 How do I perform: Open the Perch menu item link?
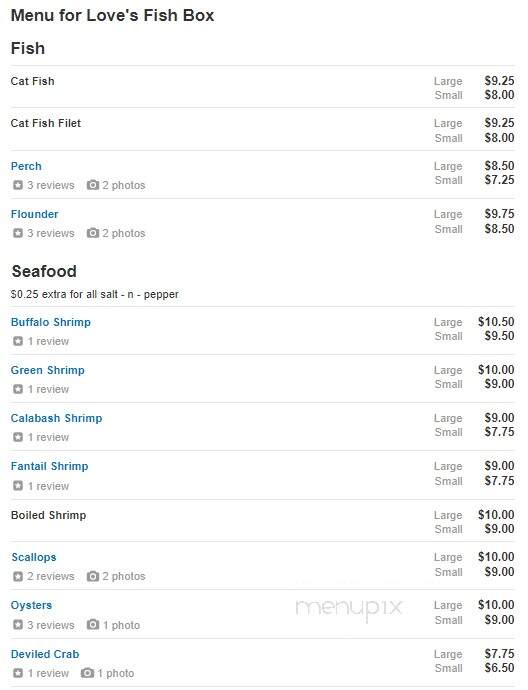[26, 166]
